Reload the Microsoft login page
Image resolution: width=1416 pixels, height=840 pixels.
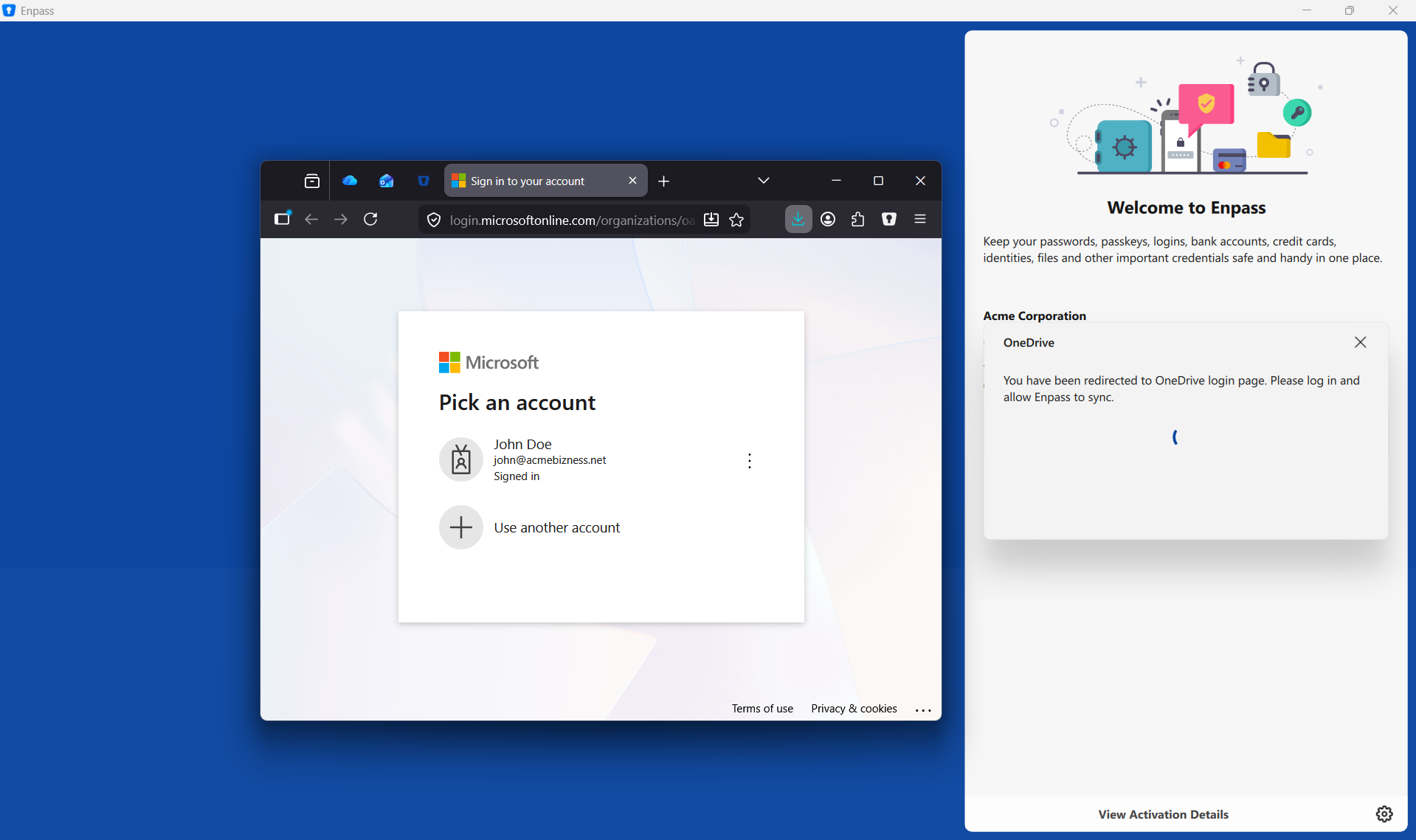click(370, 219)
